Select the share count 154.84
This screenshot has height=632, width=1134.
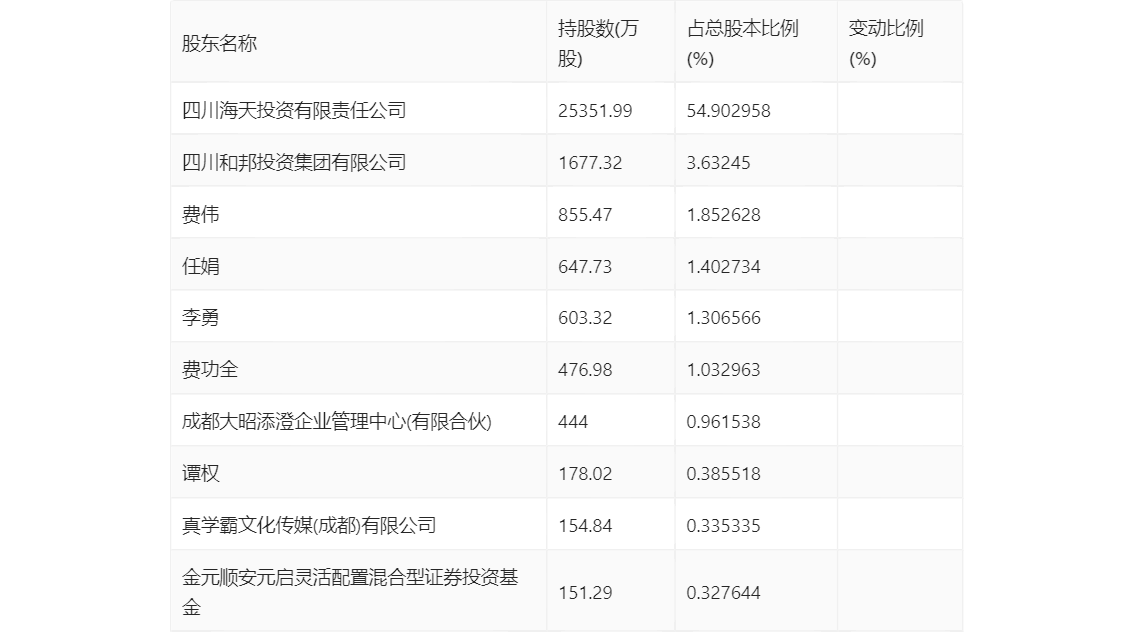coord(585,526)
